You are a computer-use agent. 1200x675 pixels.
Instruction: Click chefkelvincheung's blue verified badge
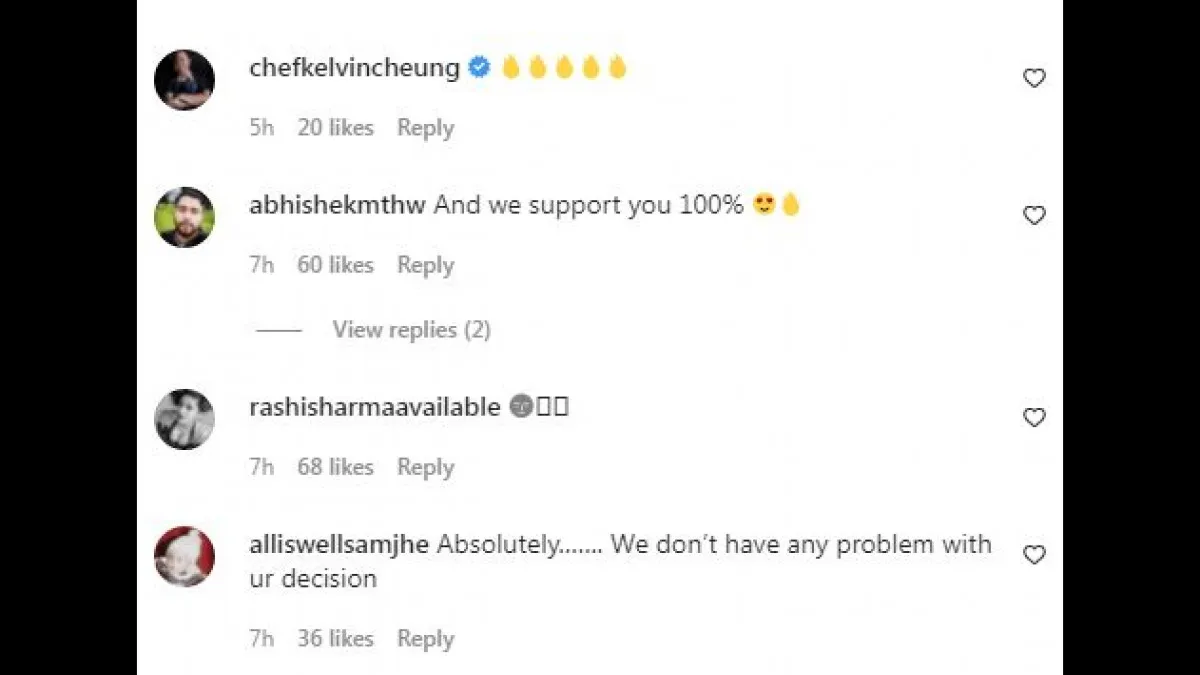coord(480,68)
